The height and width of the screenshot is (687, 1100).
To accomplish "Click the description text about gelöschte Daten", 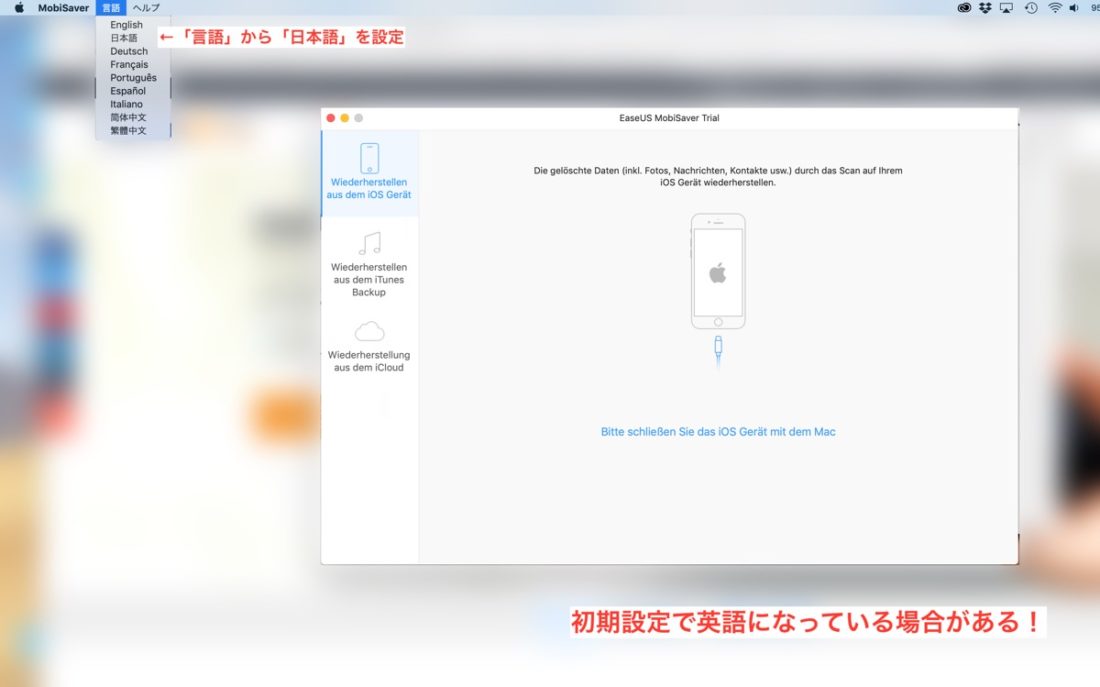I will (x=718, y=176).
